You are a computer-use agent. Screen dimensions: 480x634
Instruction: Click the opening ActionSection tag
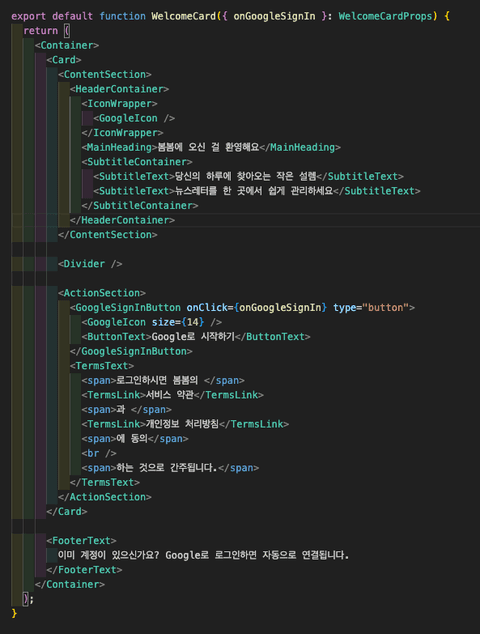(x=102, y=293)
